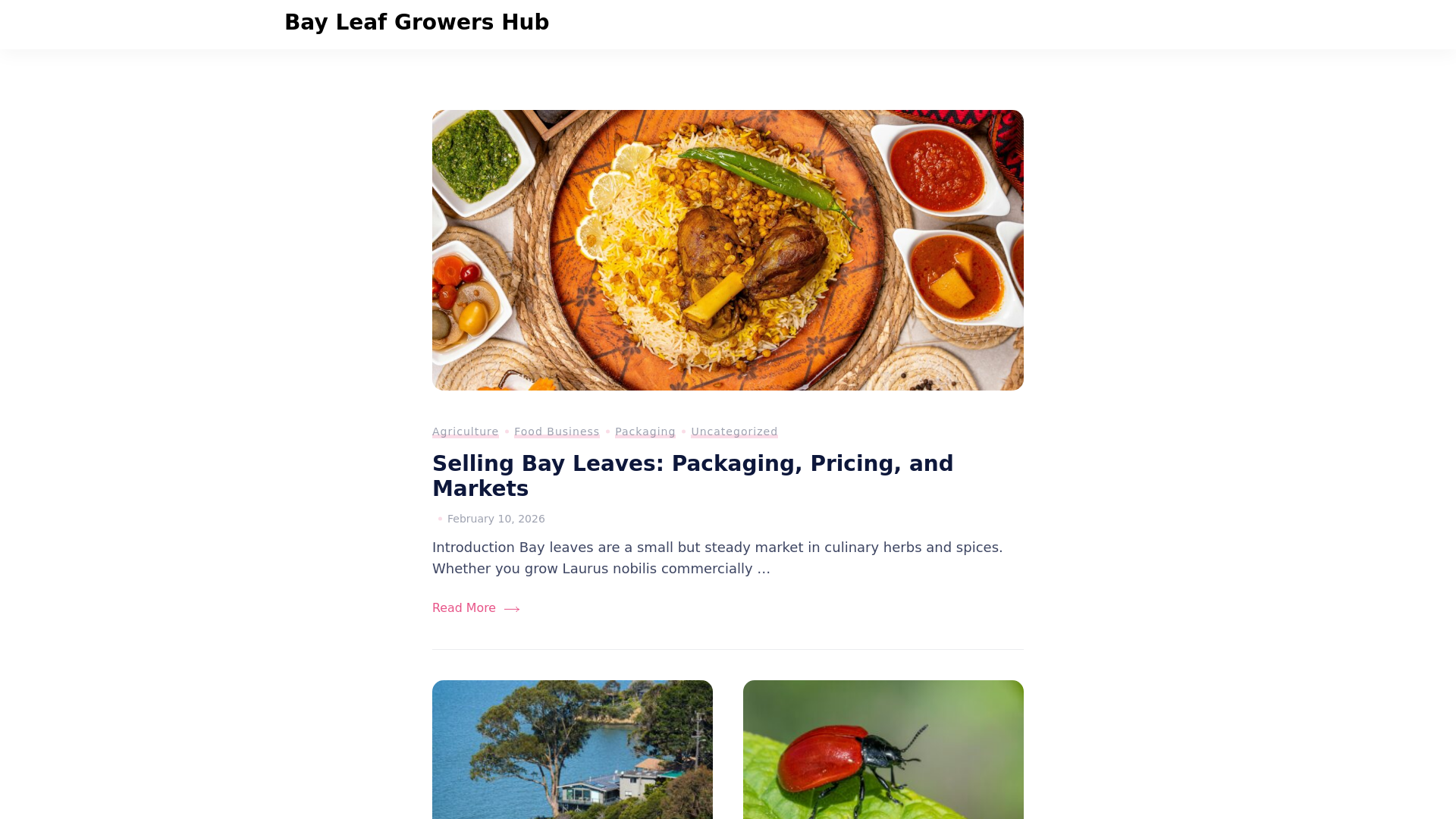Click the dot separator after Food Business

pos(607,431)
